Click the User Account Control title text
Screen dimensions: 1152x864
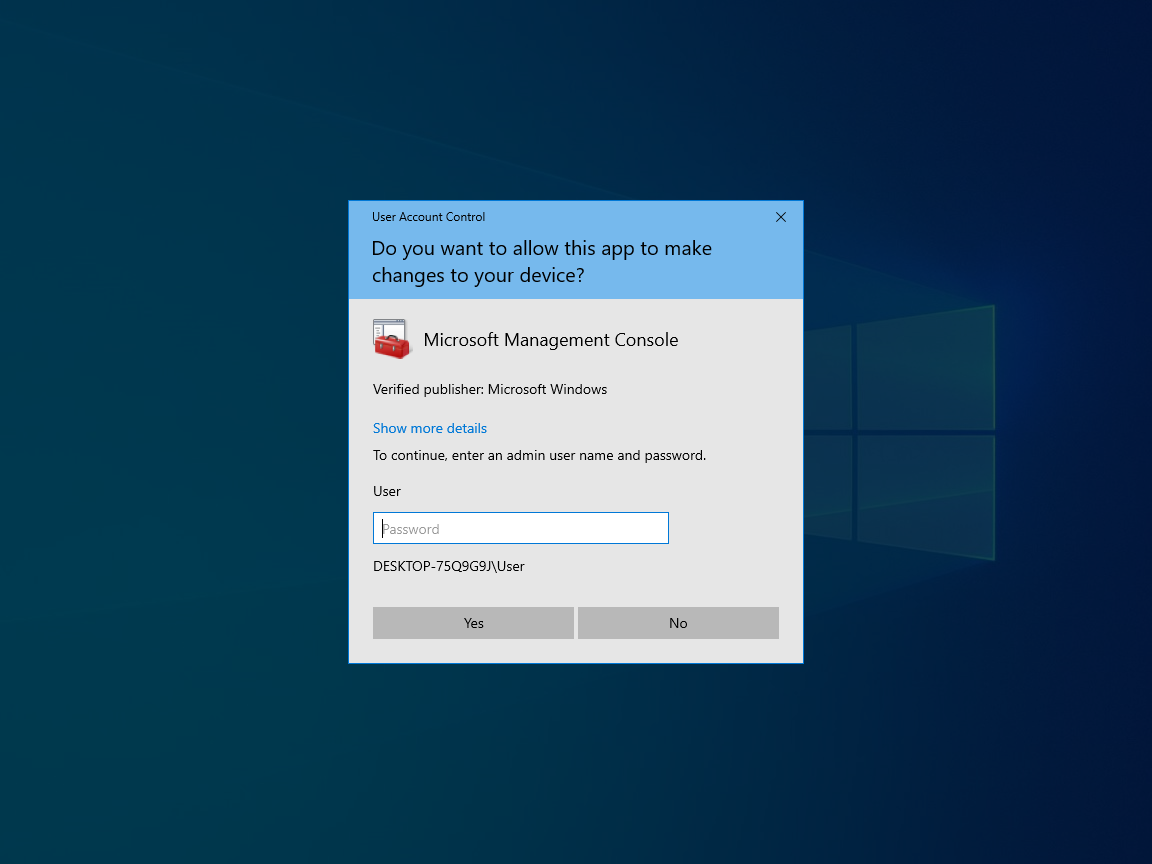[x=428, y=217]
